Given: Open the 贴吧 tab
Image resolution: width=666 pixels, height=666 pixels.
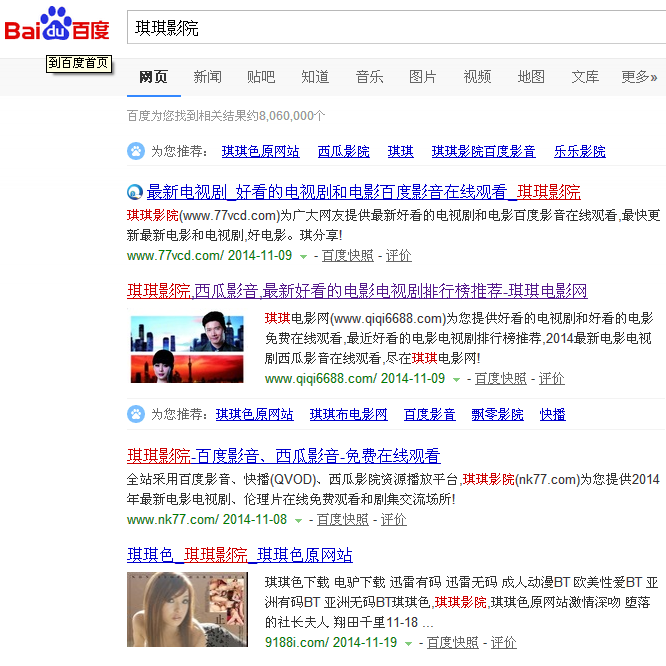Looking at the screenshot, I should [x=261, y=77].
